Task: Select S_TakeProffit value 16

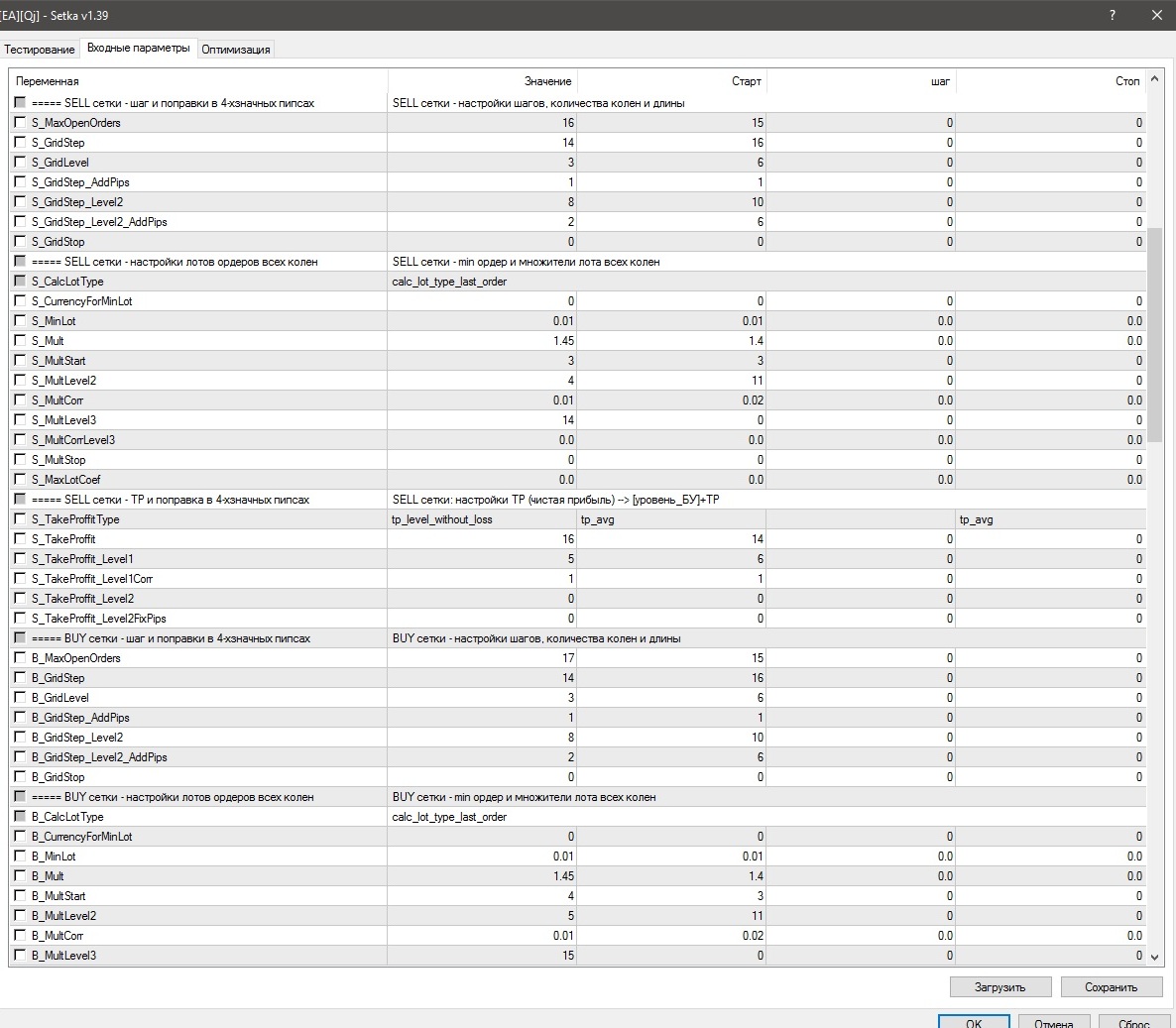Action: coord(482,538)
